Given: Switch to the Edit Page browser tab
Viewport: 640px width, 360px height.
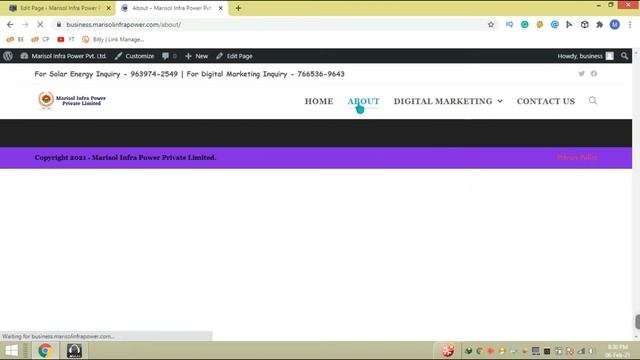Looking at the screenshot, I should [x=57, y=8].
